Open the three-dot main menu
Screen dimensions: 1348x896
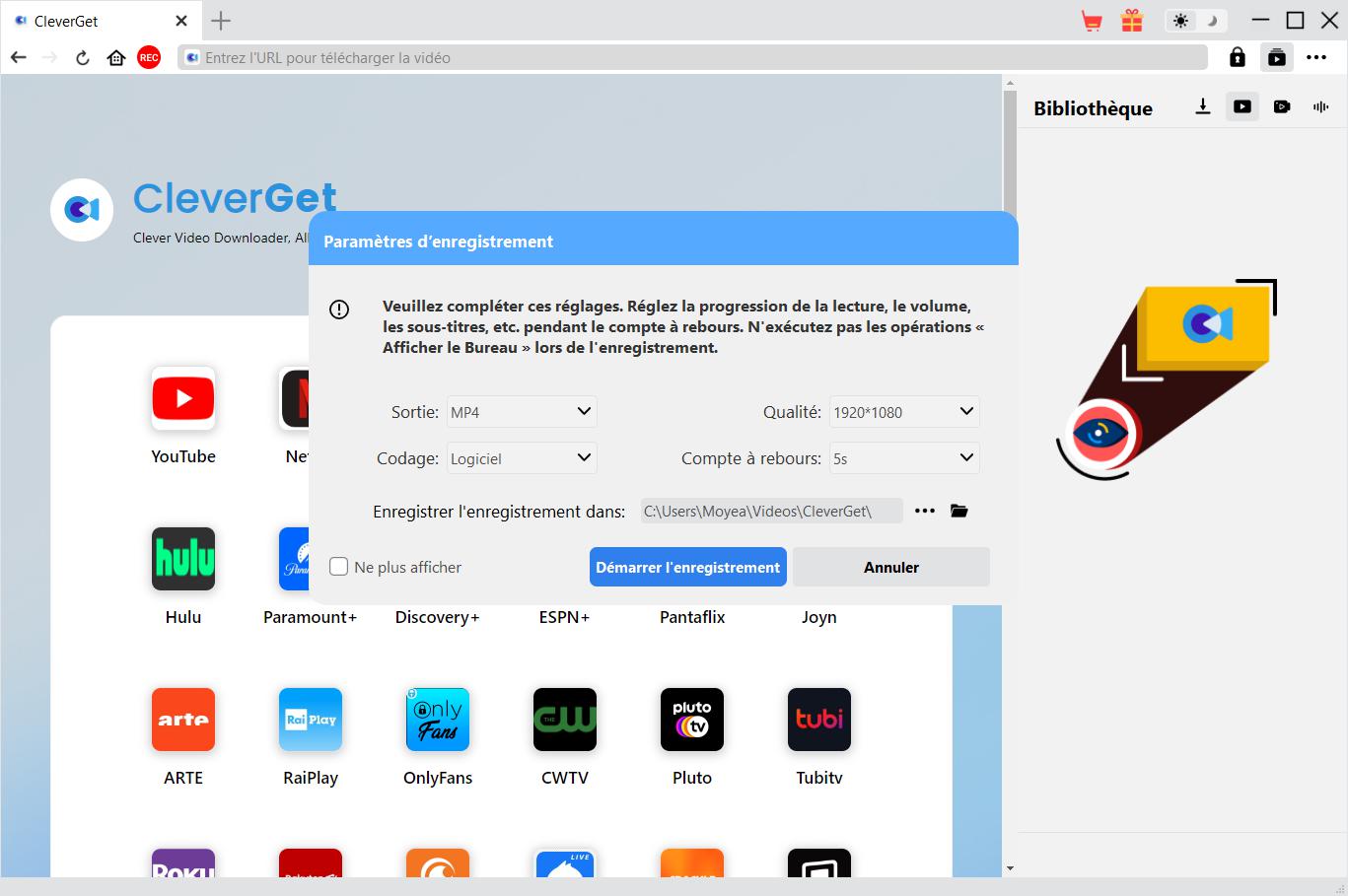point(1316,58)
